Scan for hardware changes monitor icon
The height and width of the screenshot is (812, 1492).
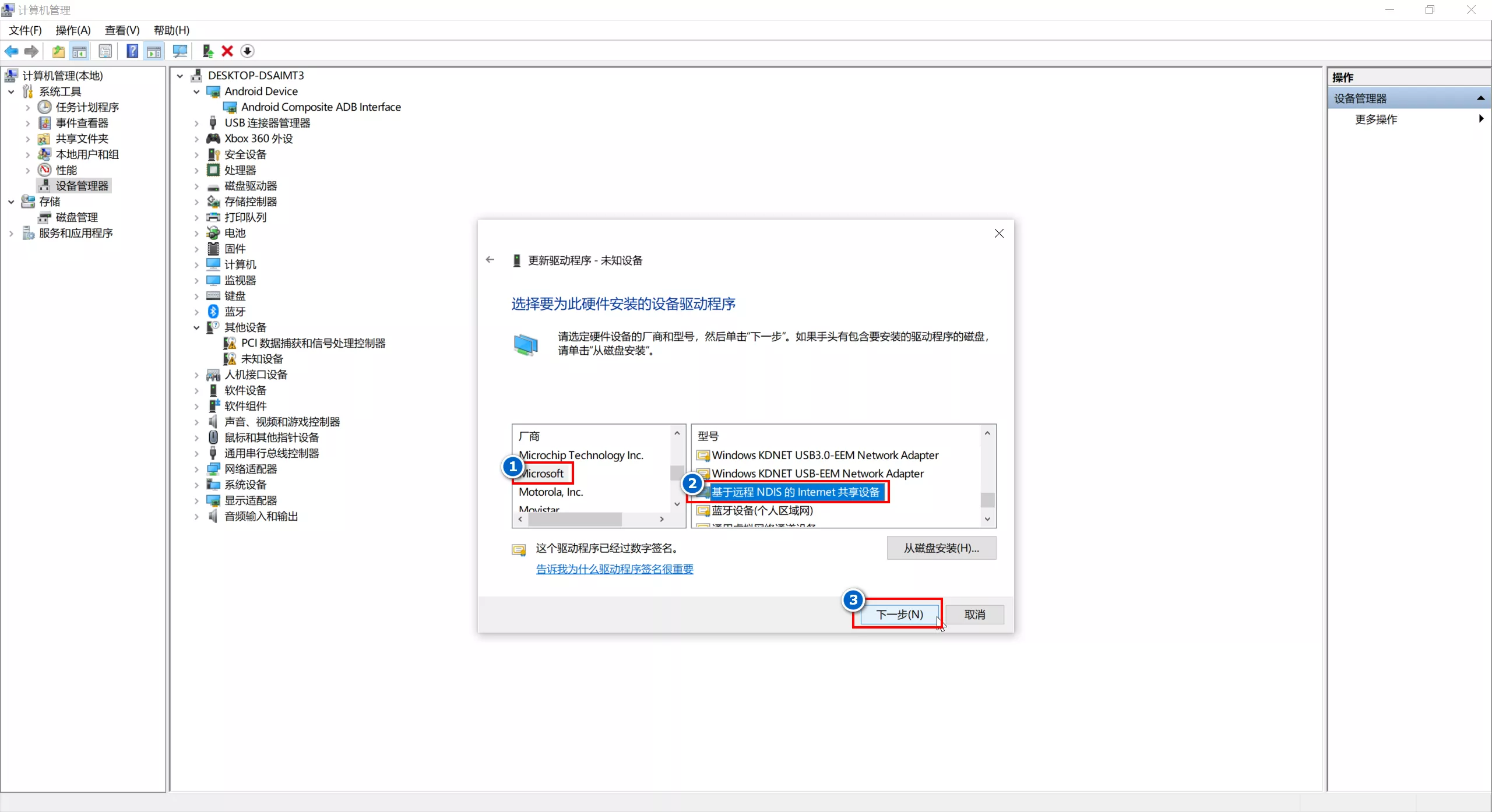(180, 51)
